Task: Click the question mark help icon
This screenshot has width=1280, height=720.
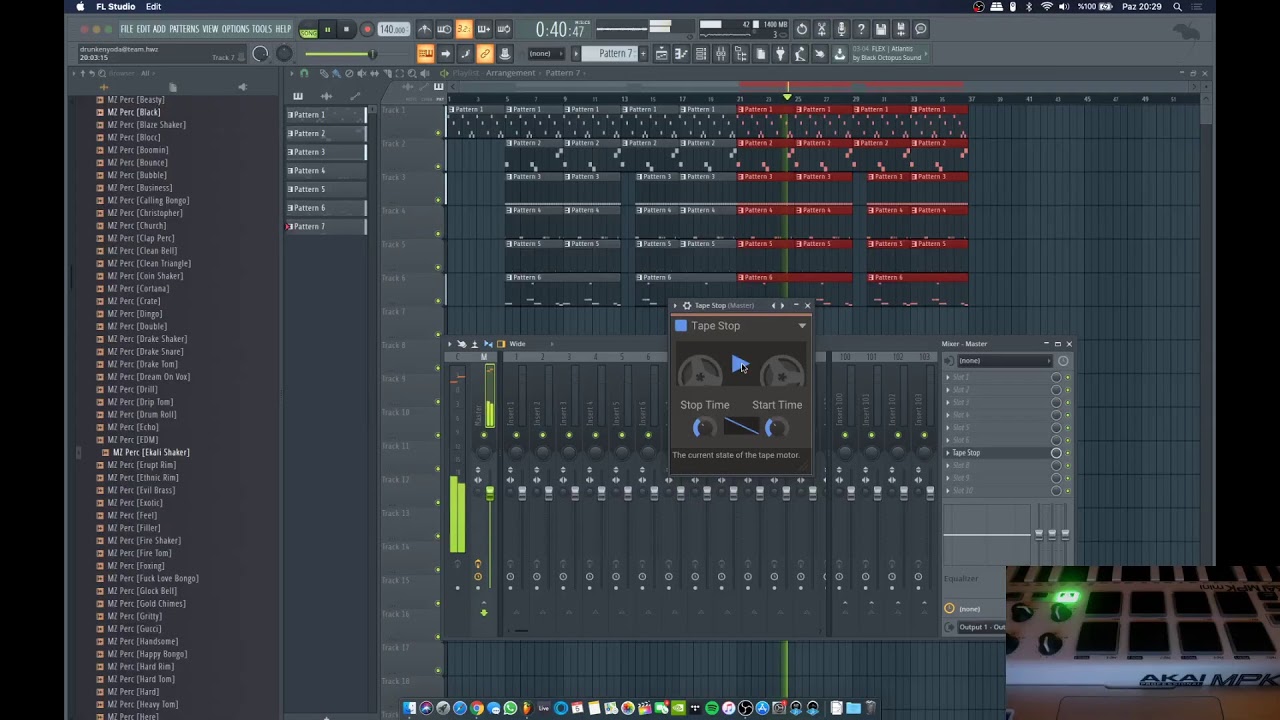Action: coord(861,30)
